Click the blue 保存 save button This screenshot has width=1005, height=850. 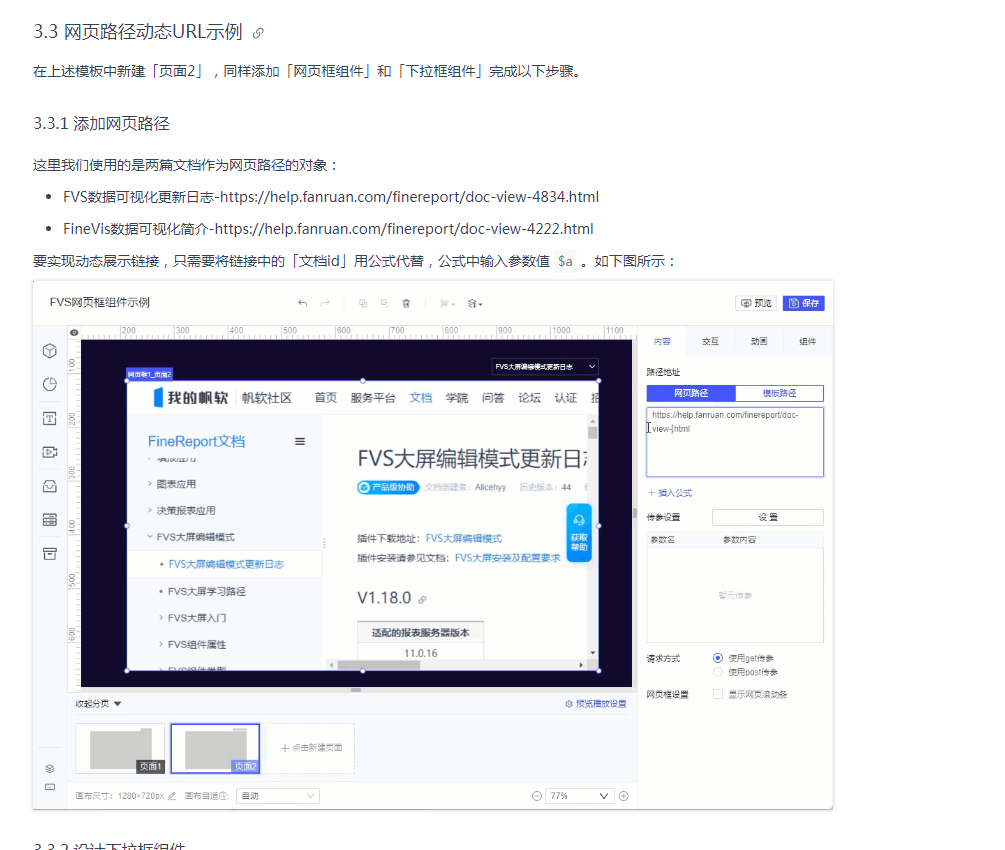click(803, 303)
